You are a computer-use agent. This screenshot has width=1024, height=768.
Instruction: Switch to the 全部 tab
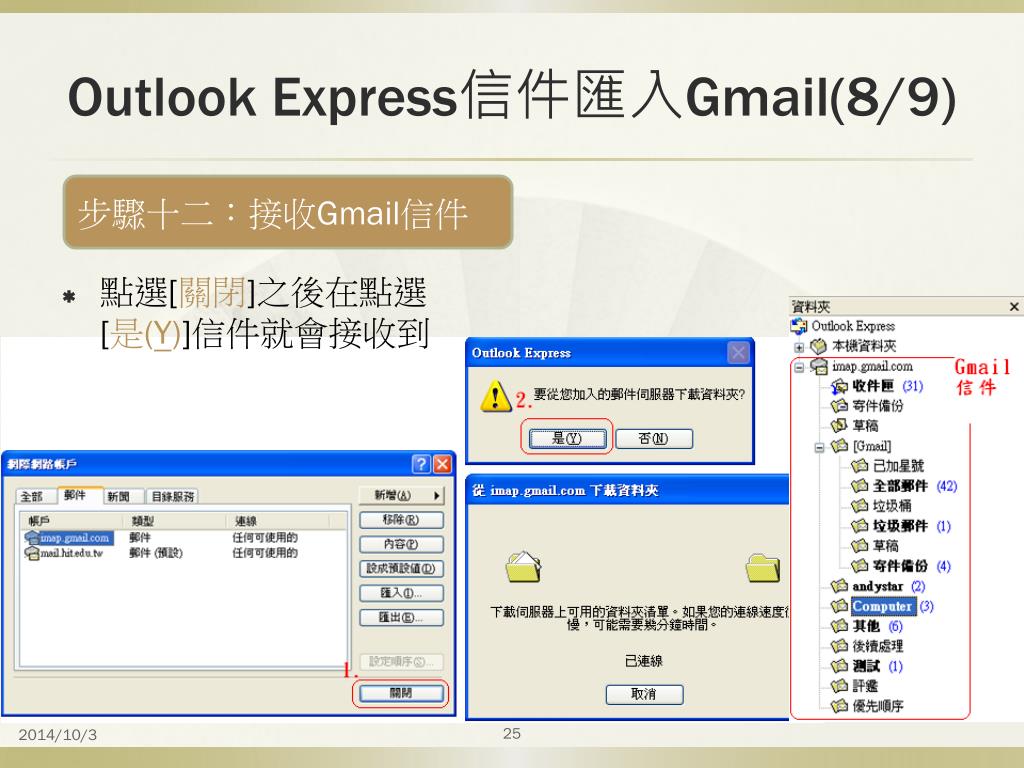pyautogui.click(x=33, y=497)
